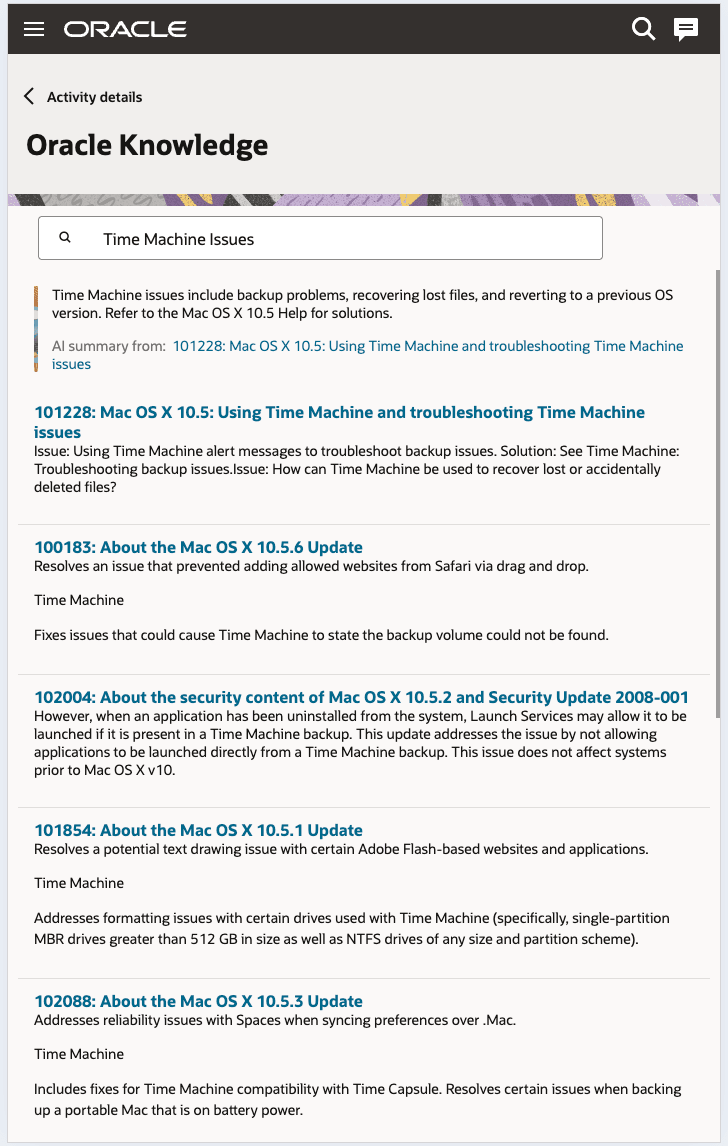Click the Oracle Knowledge page heading
The width and height of the screenshot is (728, 1146).
click(x=147, y=145)
